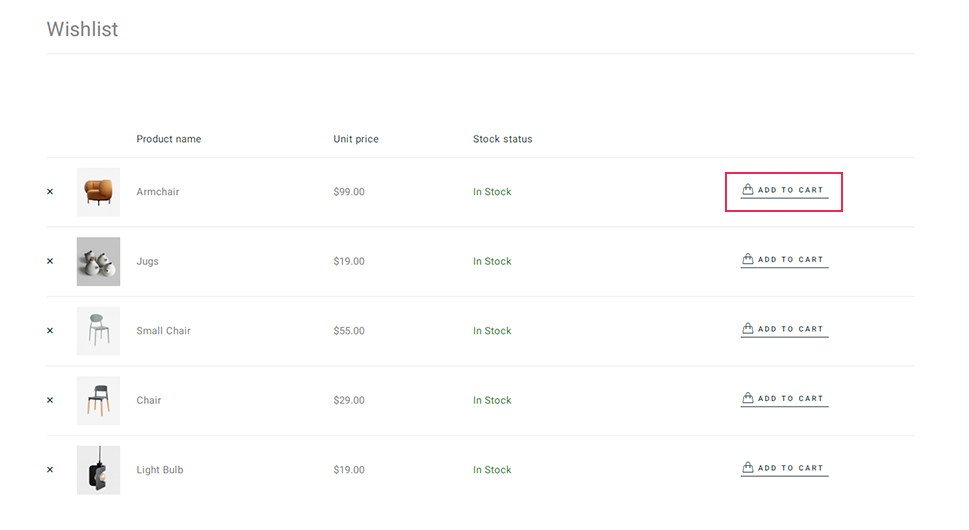969x530 pixels.
Task: Click the Light Bulb product thumbnail
Action: pyautogui.click(x=98, y=470)
